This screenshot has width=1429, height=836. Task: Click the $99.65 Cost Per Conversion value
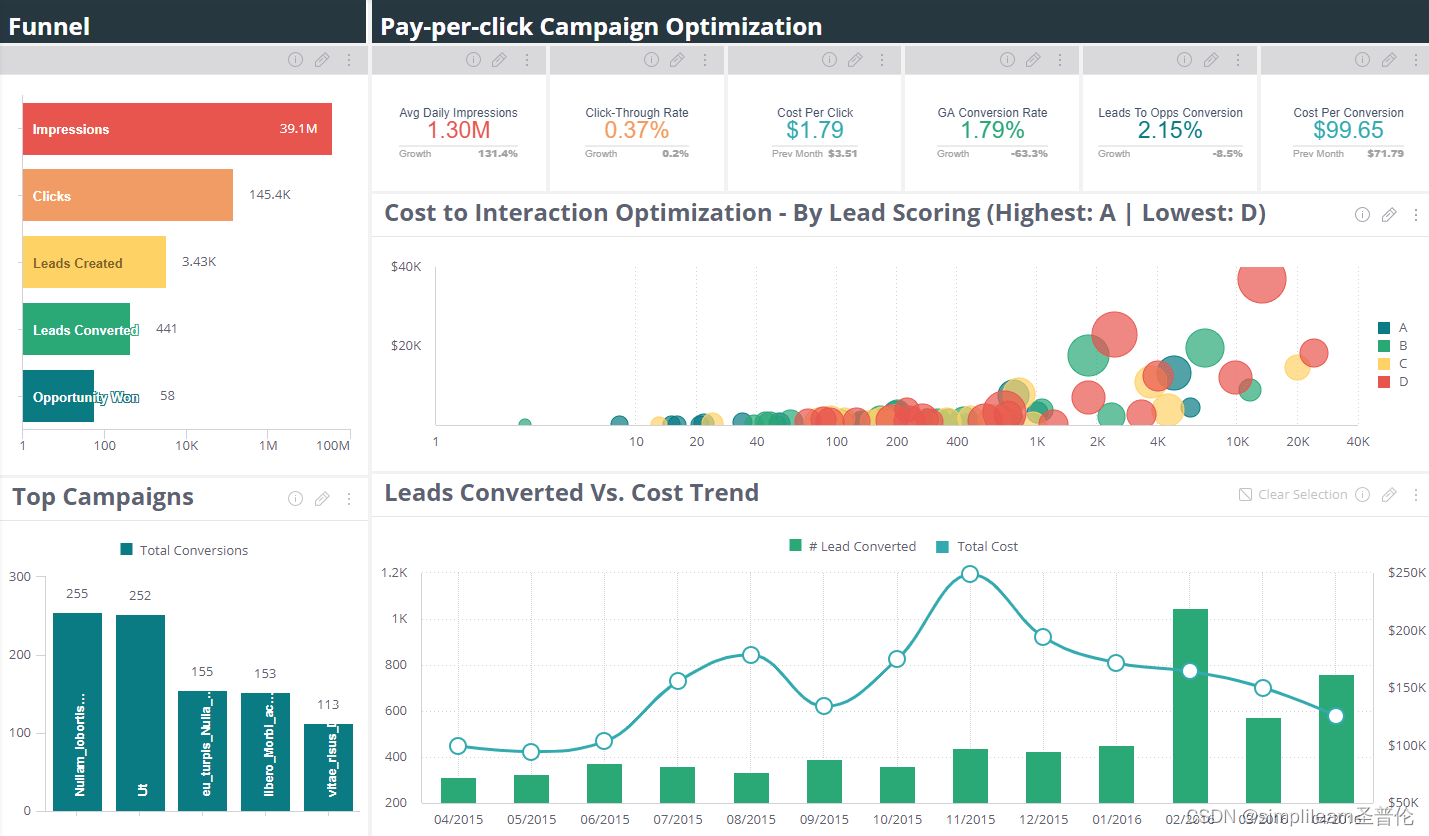(1348, 131)
